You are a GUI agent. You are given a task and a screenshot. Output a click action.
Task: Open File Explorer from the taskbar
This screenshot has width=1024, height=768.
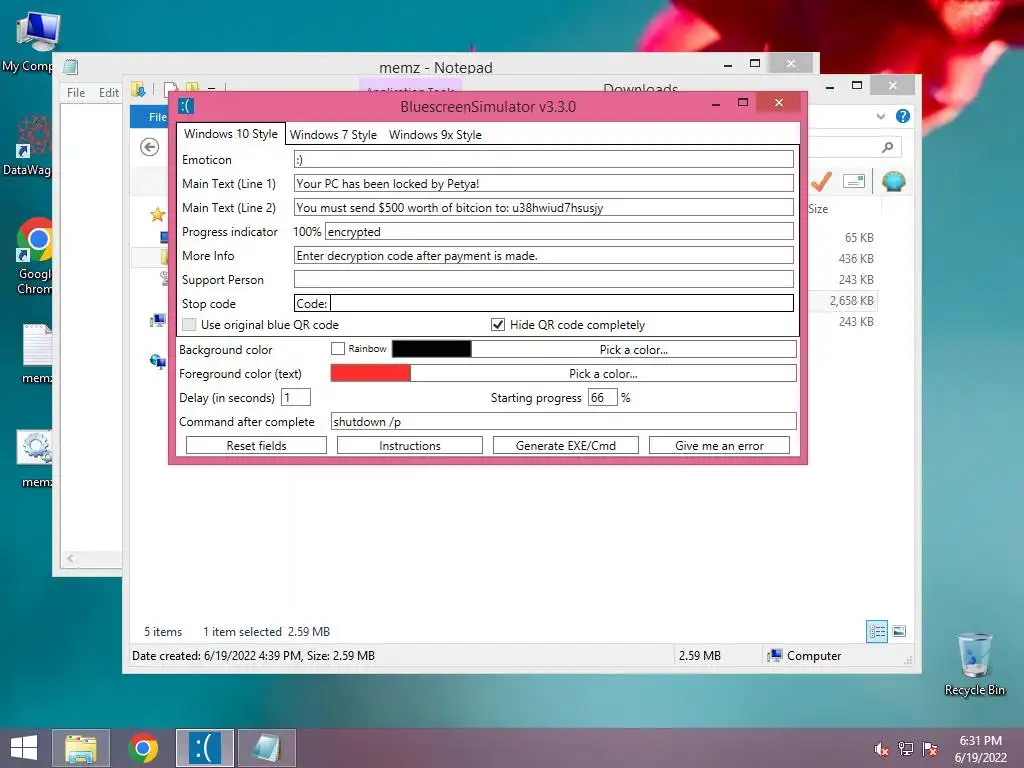(x=81, y=748)
